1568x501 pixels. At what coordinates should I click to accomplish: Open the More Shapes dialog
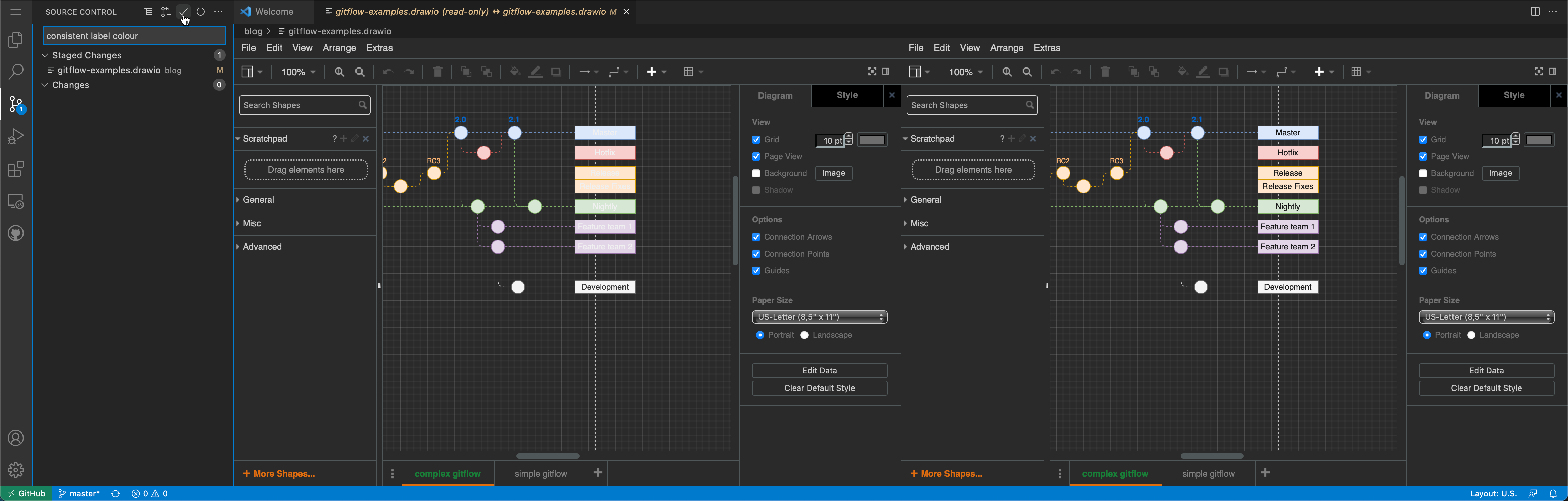(278, 473)
